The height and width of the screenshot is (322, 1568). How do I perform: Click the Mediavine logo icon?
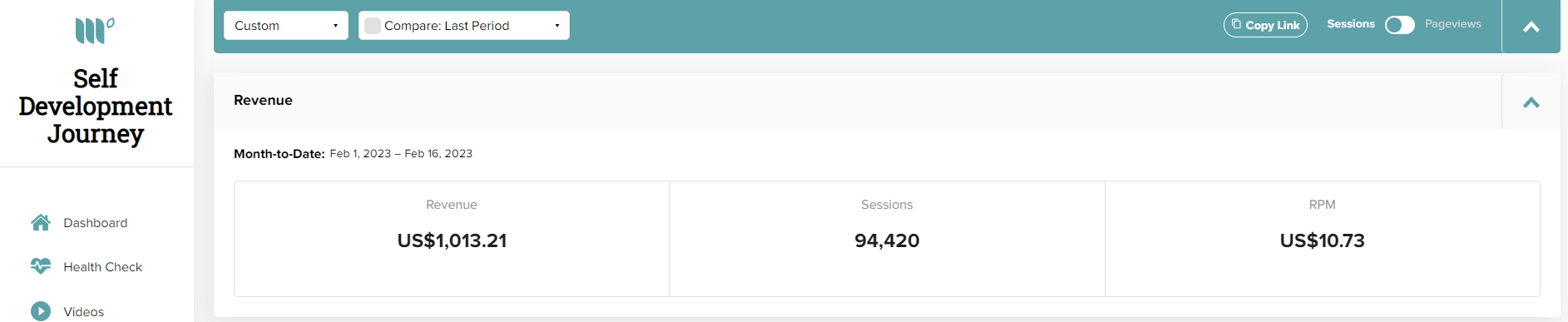(95, 31)
